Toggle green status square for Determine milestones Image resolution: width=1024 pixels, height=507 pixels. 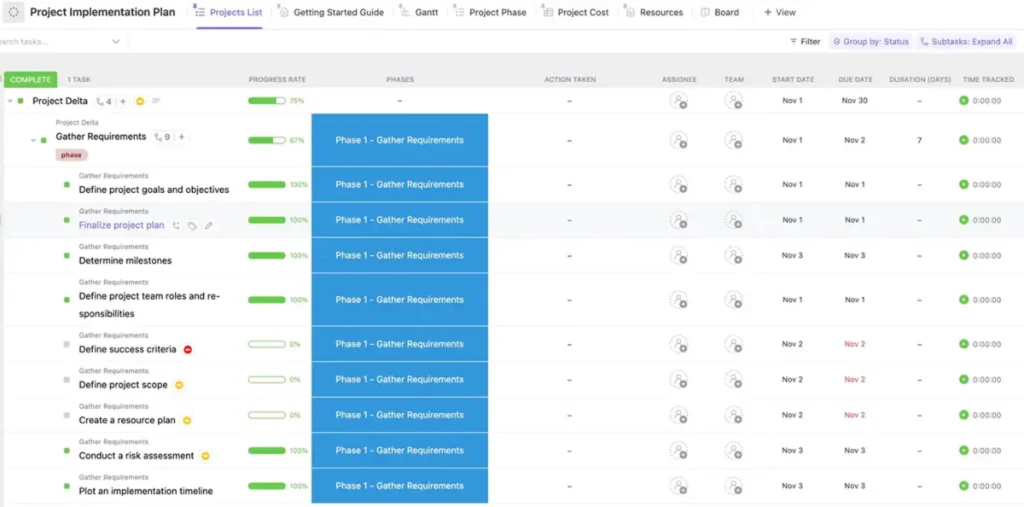pos(67,256)
